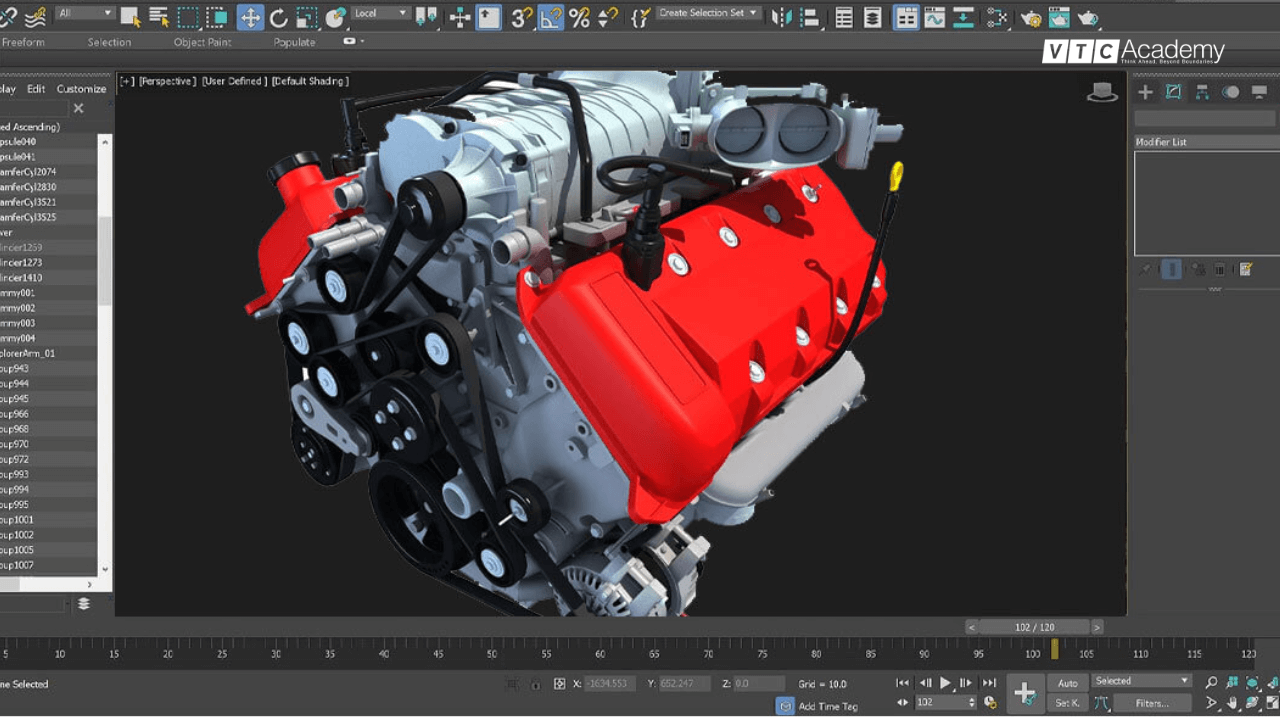This screenshot has width=1280, height=720.
Task: Open the Schematic View
Action: [x=964, y=14]
